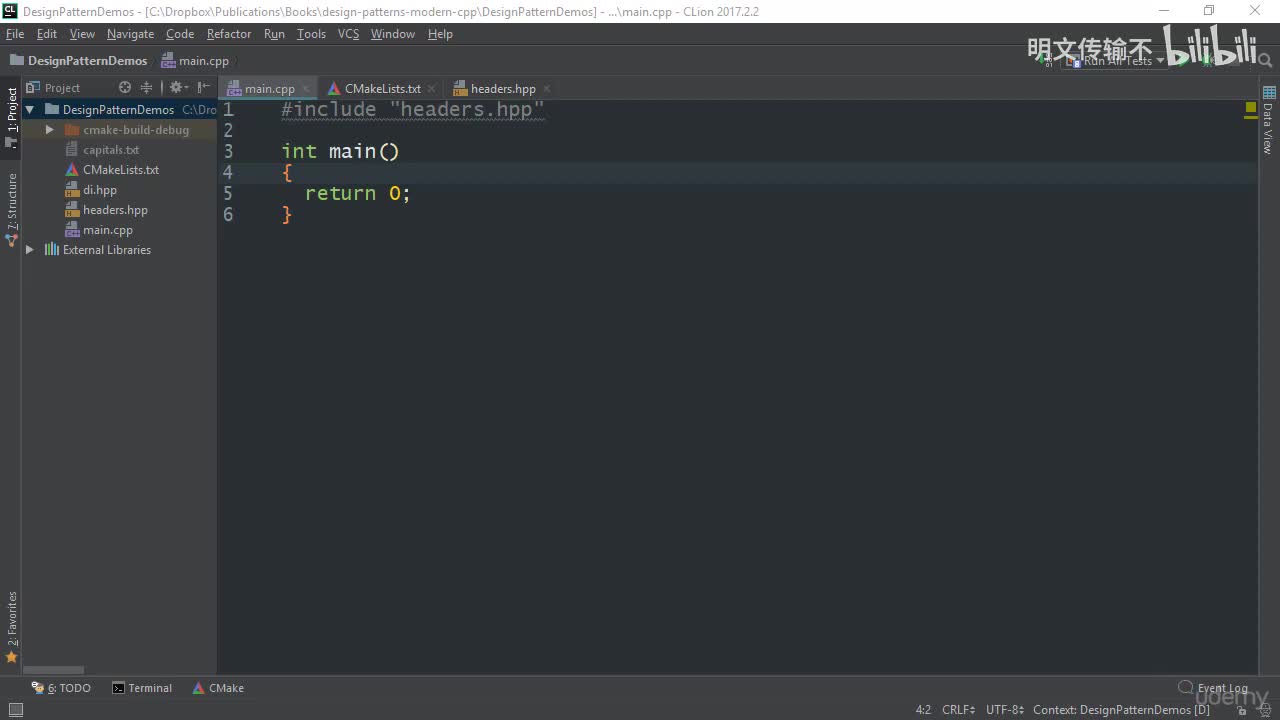Viewport: 1280px width, 720px height.
Task: Open the Terminal tool window
Action: [x=142, y=688]
